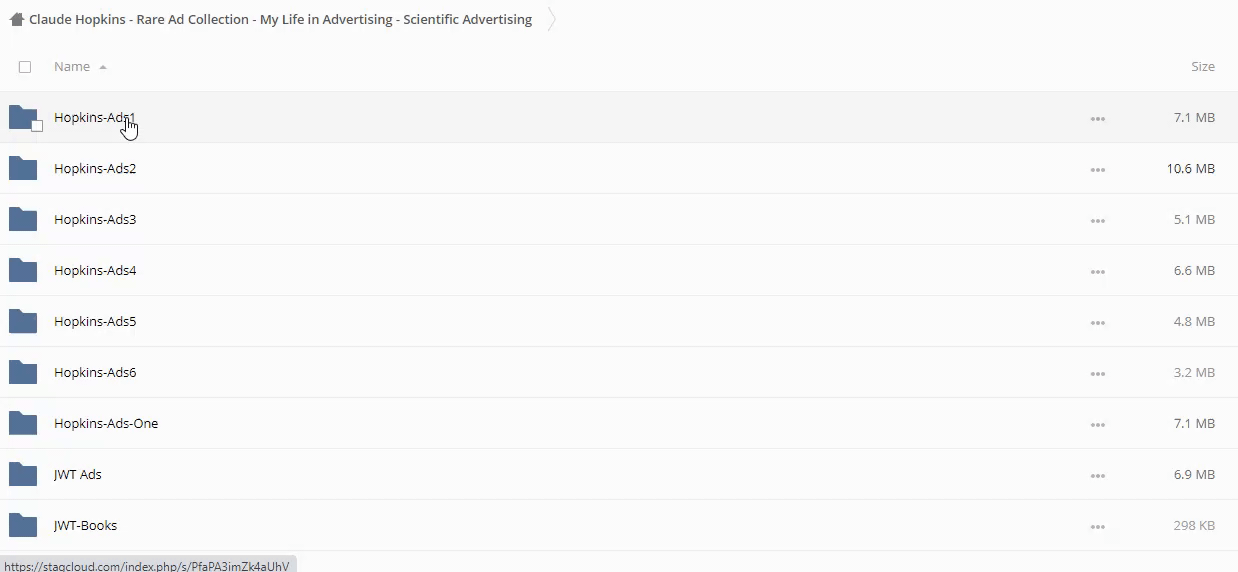1238x572 pixels.
Task: Open the JWT Ads folder
Action: (78, 474)
